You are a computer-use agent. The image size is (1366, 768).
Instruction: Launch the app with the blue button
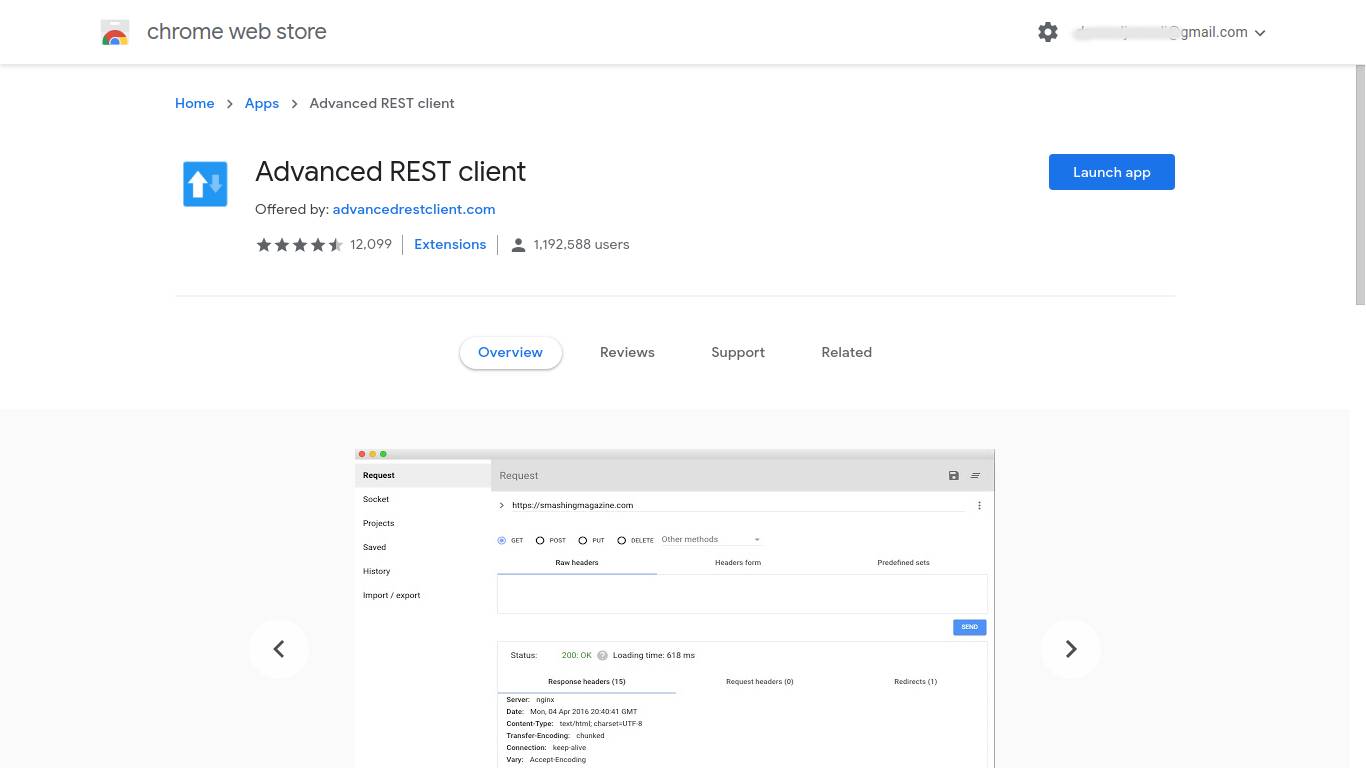click(x=1111, y=172)
